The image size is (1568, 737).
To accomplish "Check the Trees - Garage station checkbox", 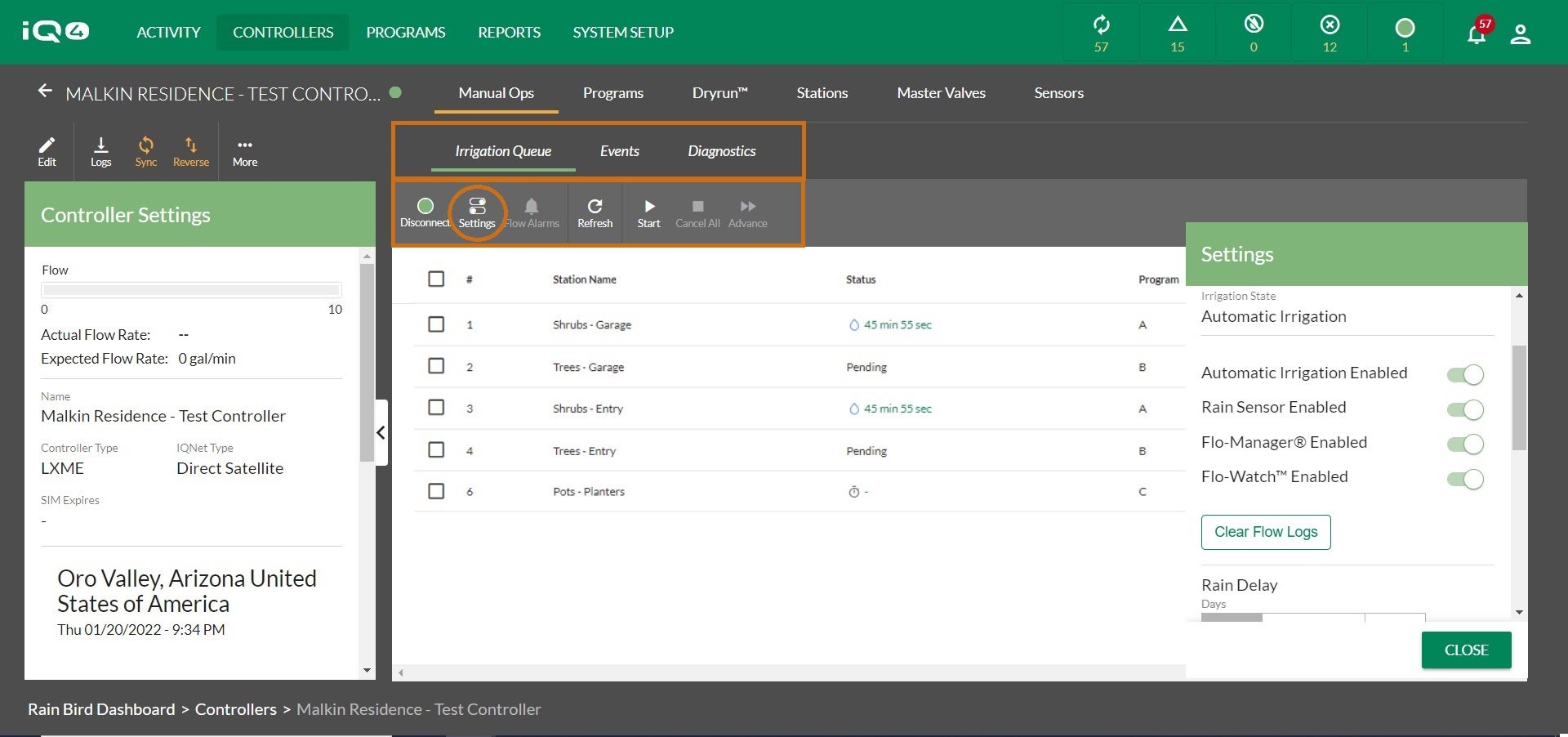I will 436,365.
